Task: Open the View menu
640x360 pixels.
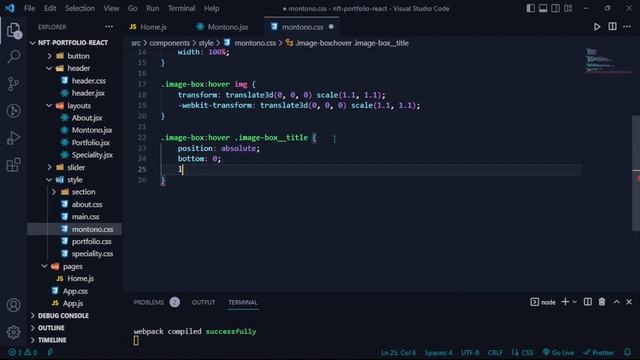Action: click(x=111, y=8)
